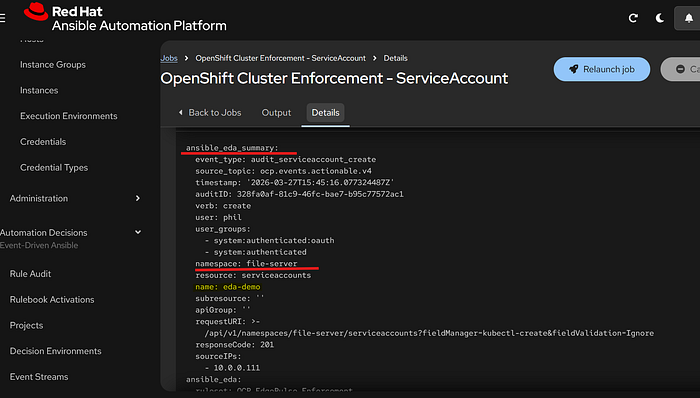Click the requestURI path line

coord(429,333)
